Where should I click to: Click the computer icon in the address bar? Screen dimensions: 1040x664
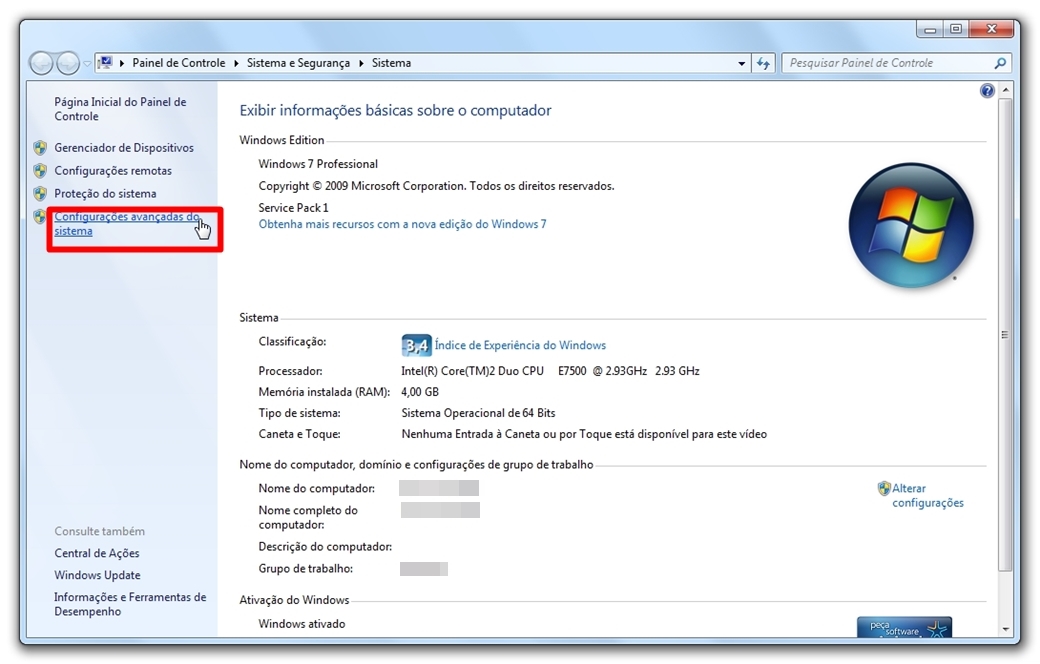click(x=105, y=63)
